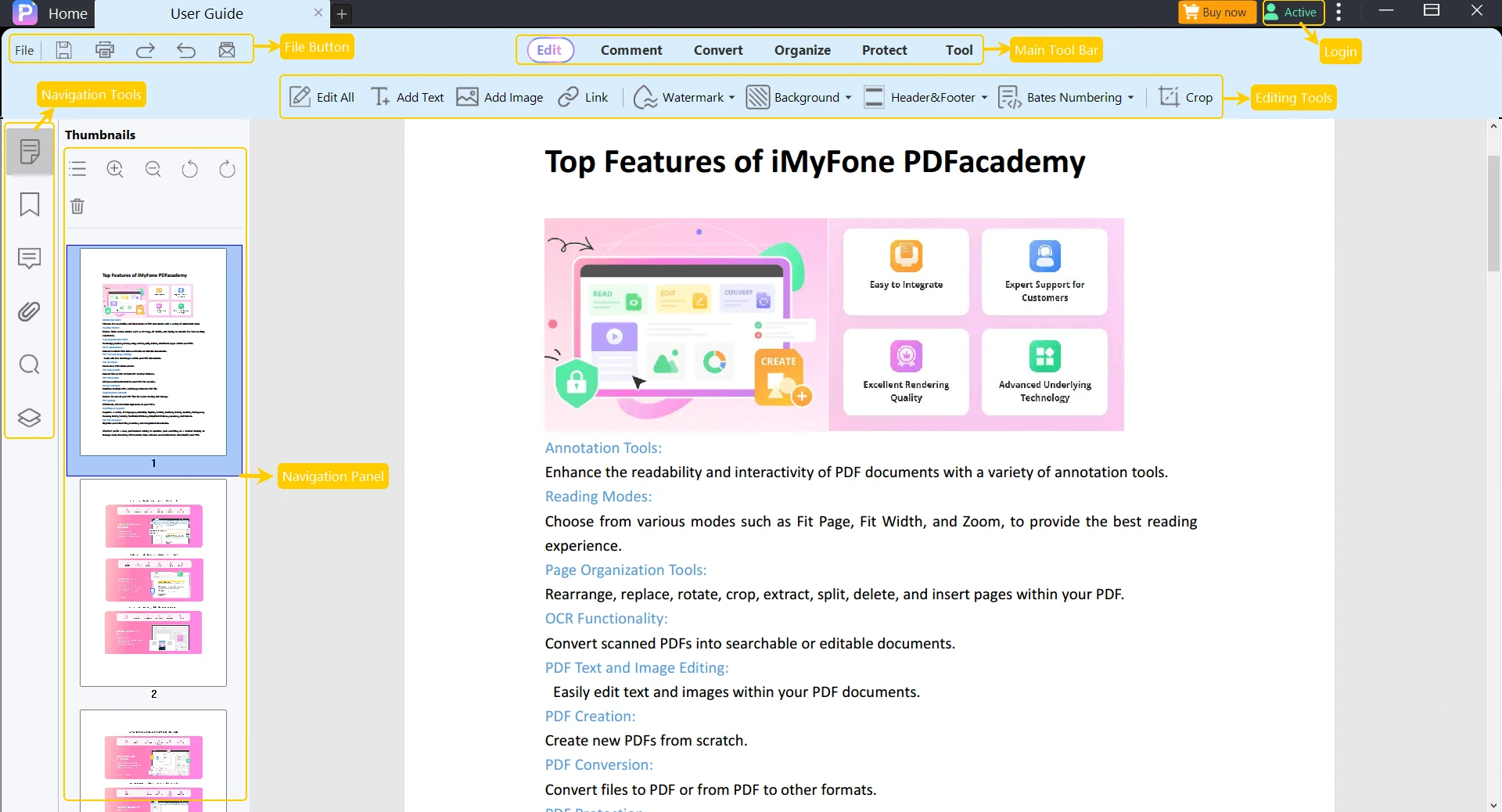This screenshot has height=812, width=1502.
Task: Open the Bookmarks panel icon
Action: (30, 204)
